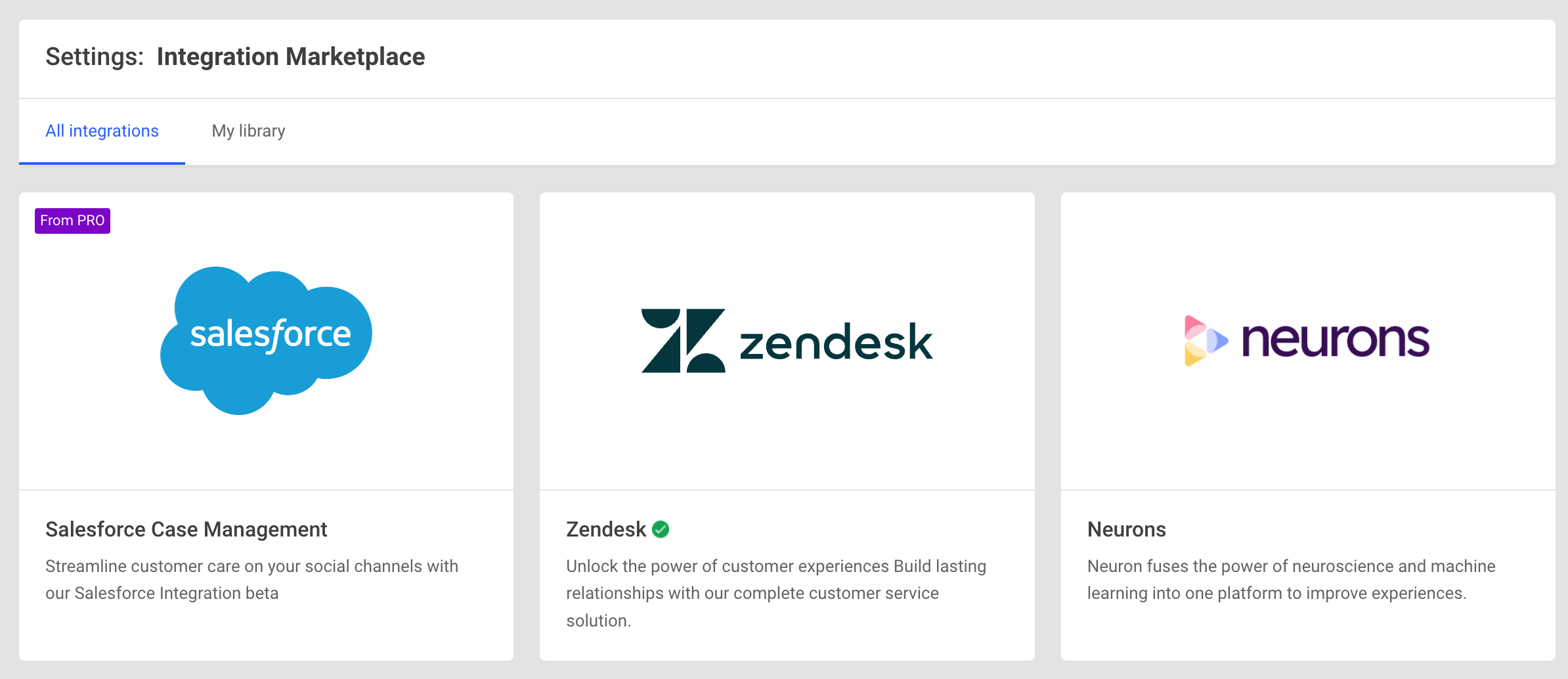Click the Salesforce integration description text
Image resolution: width=1568 pixels, height=679 pixels.
(252, 580)
